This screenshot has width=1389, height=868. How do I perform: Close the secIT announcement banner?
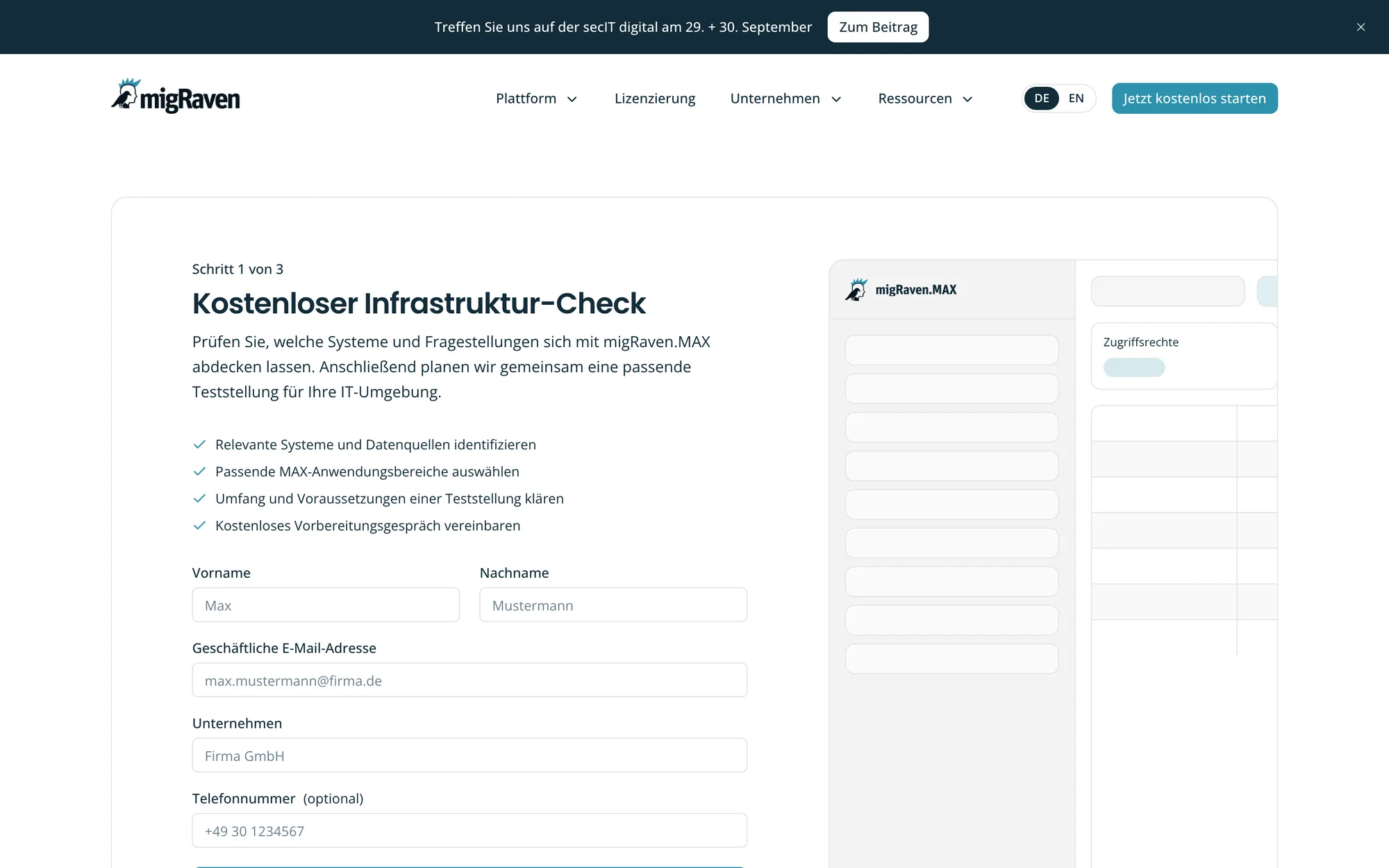click(1361, 27)
